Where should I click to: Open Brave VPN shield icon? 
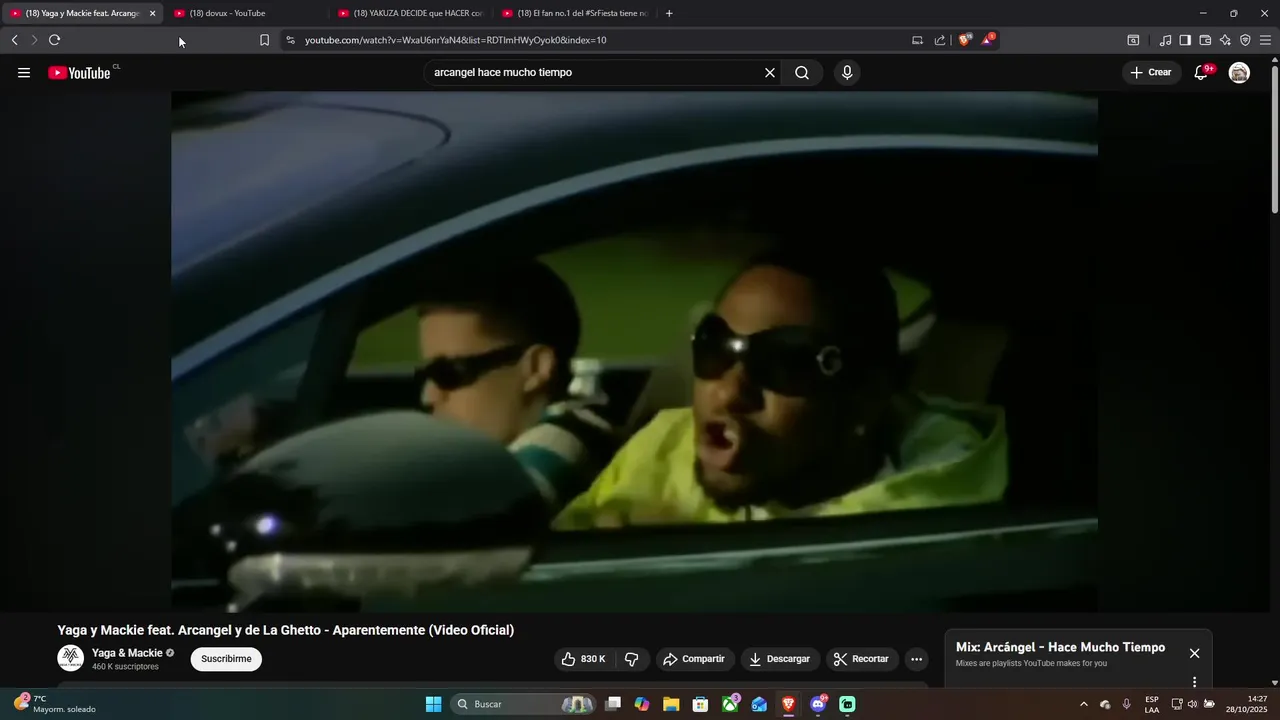(x=1245, y=40)
